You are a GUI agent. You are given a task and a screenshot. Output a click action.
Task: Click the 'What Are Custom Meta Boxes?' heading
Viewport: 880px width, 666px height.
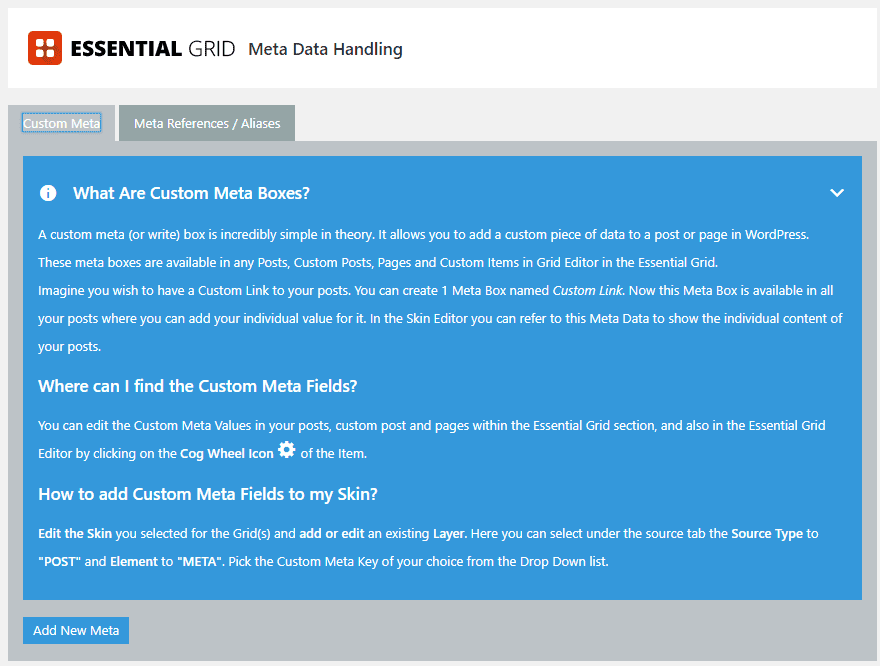pos(192,193)
